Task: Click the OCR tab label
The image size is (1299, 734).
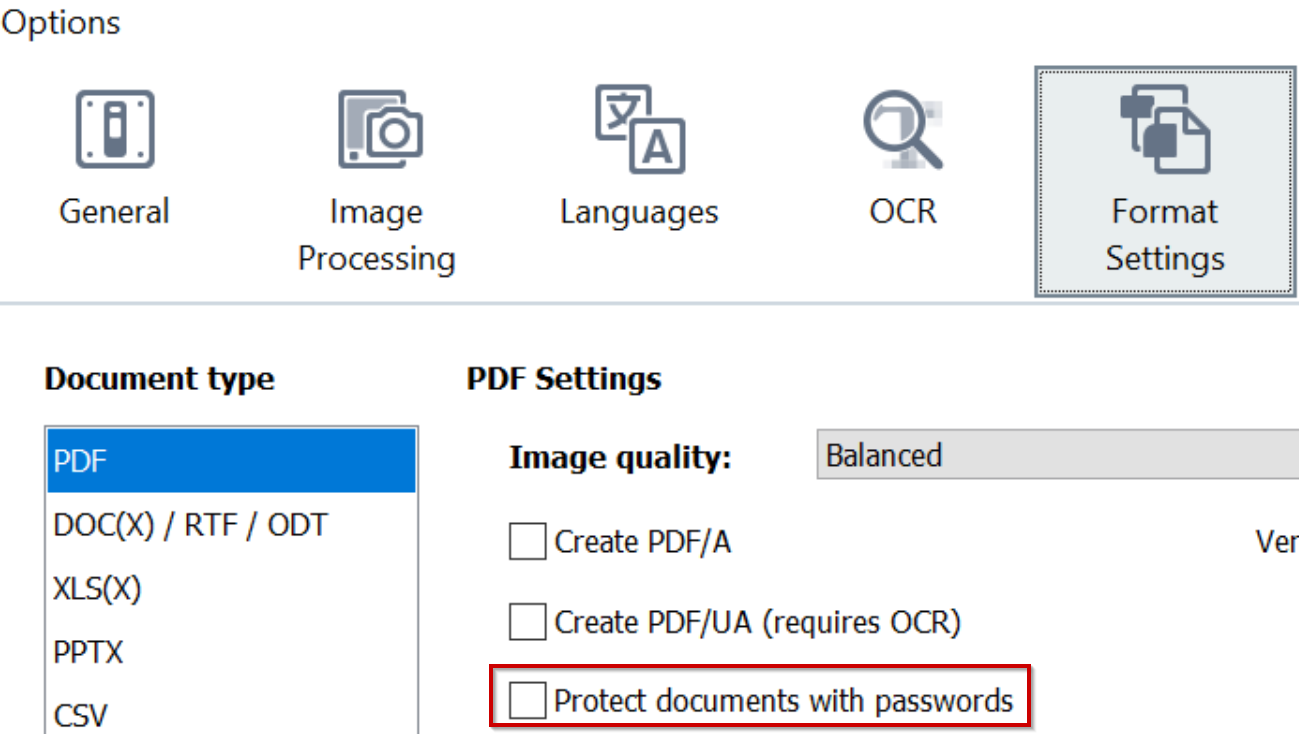Action: (903, 212)
